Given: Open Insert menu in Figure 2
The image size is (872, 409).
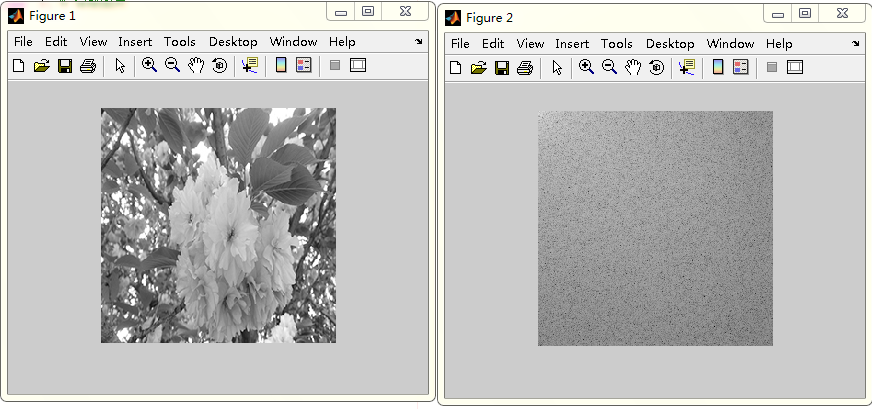Looking at the screenshot, I should pos(572,43).
